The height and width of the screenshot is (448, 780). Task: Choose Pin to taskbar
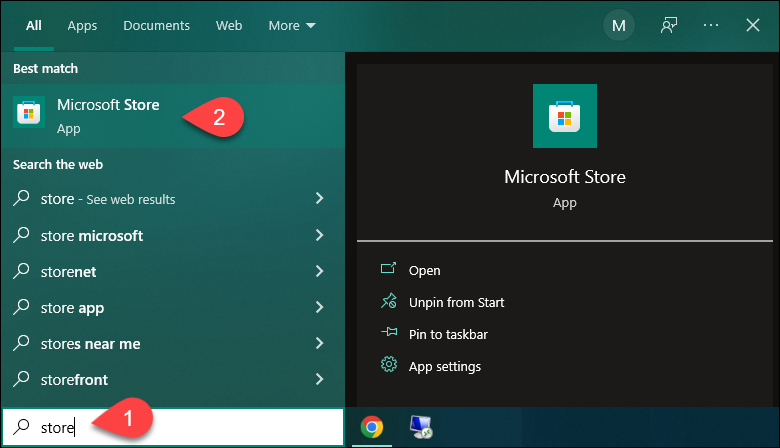point(448,334)
